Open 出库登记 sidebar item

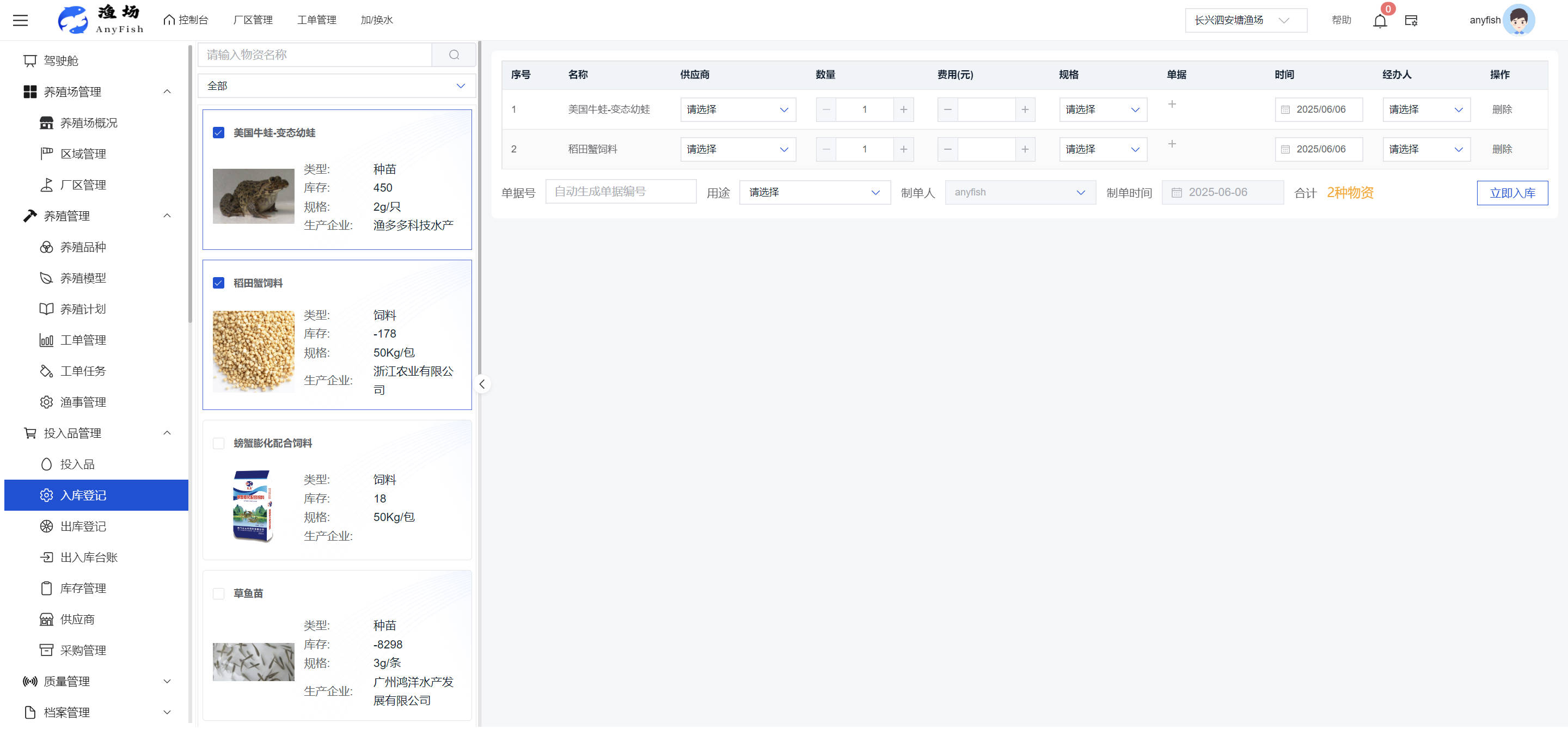click(83, 526)
